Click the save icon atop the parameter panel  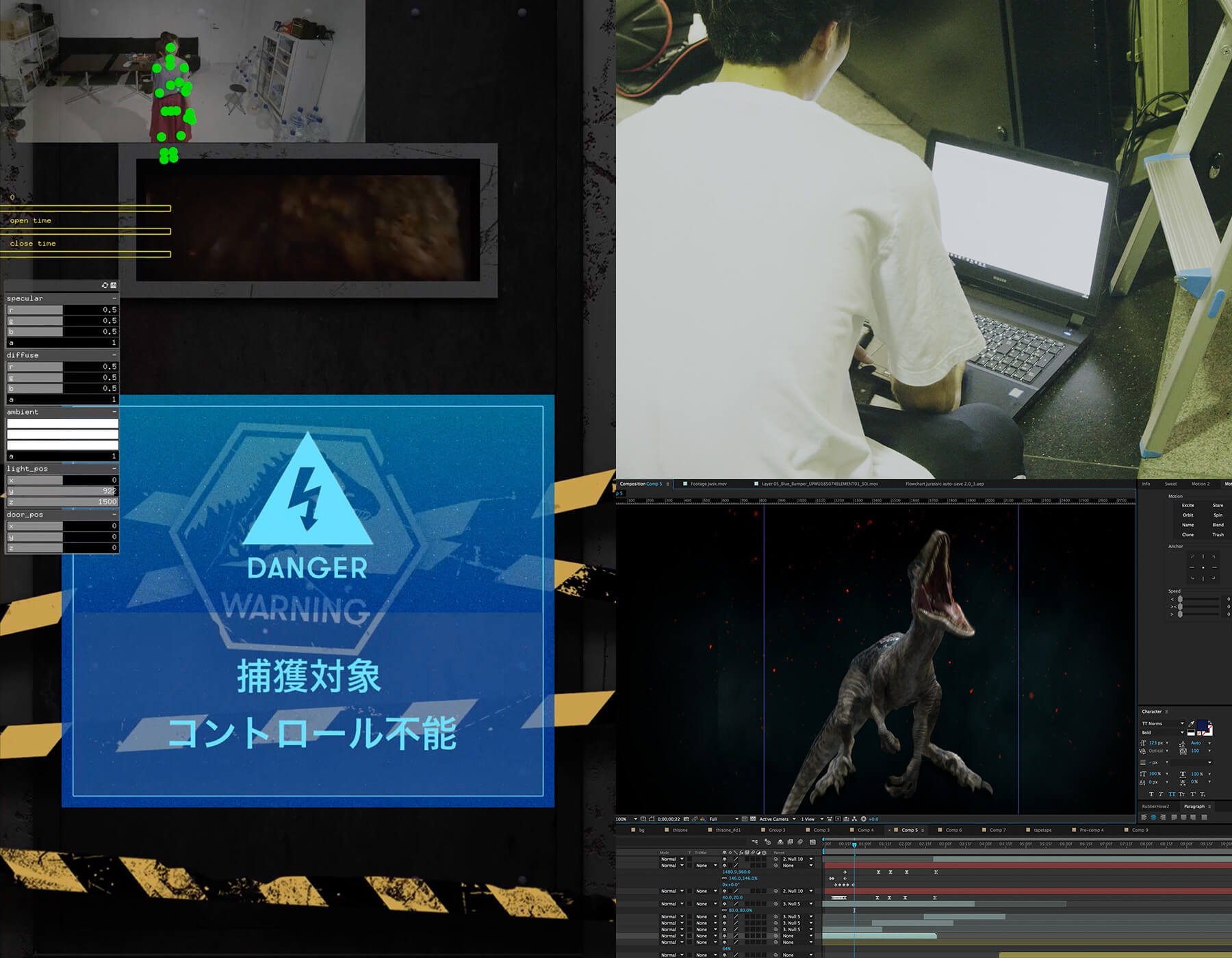114,285
